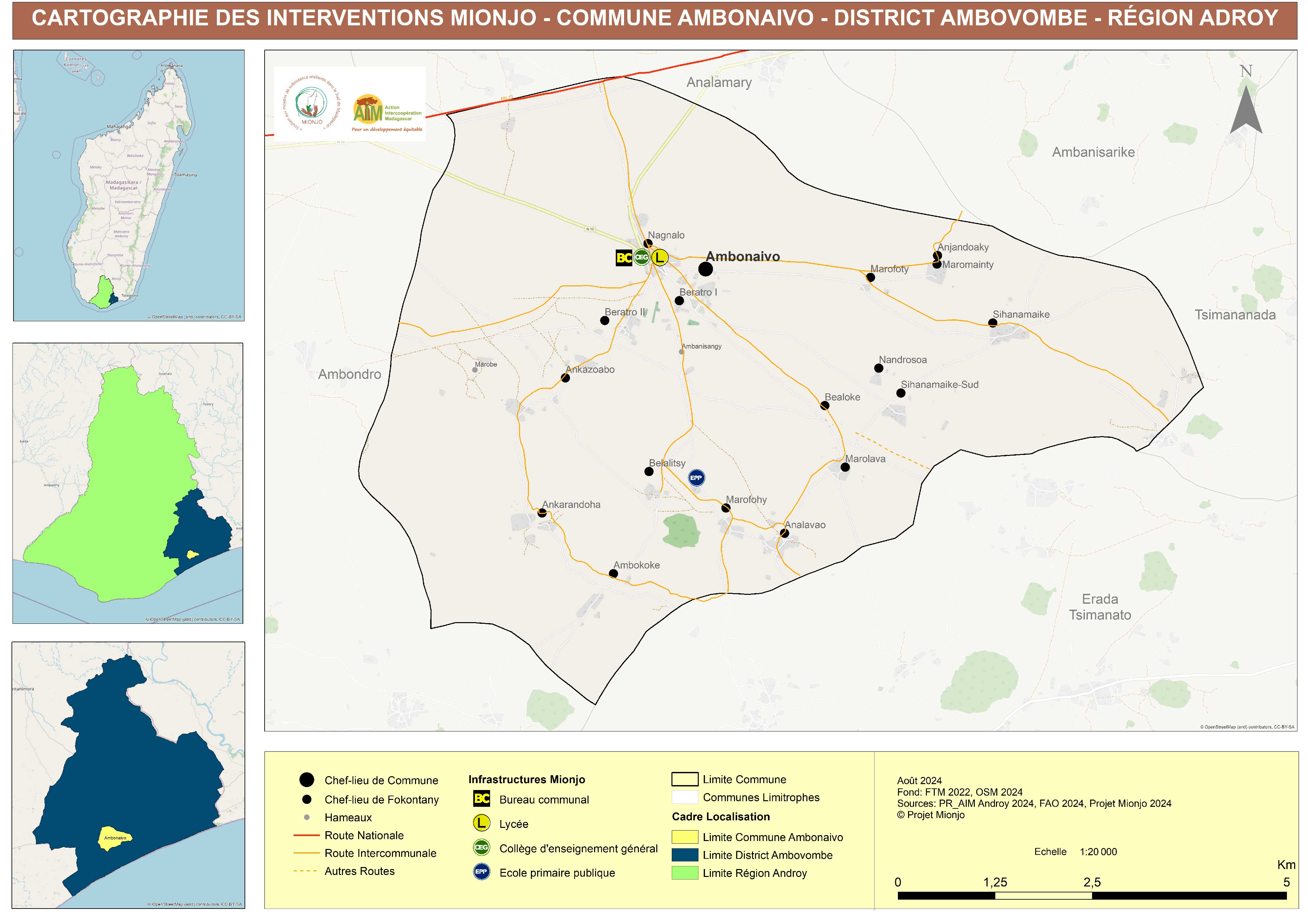Click the Androy region inset map
1308x924 pixels.
click(x=128, y=483)
